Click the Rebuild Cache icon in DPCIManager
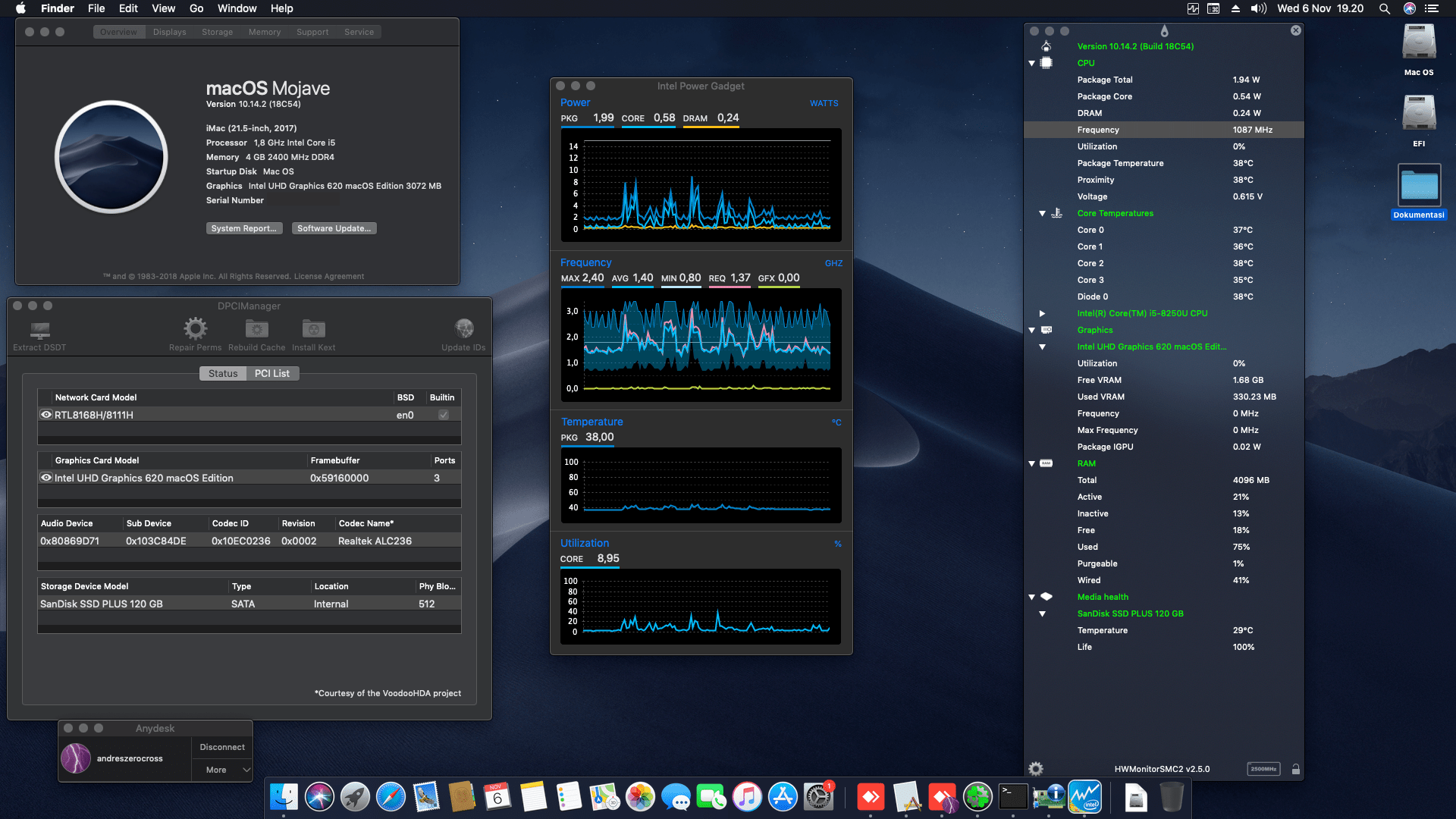This screenshot has width=1456, height=819. tap(256, 329)
